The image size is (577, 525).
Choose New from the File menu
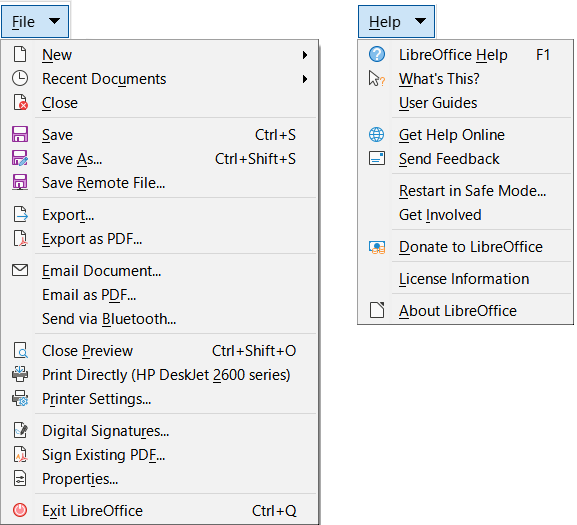click(159, 55)
